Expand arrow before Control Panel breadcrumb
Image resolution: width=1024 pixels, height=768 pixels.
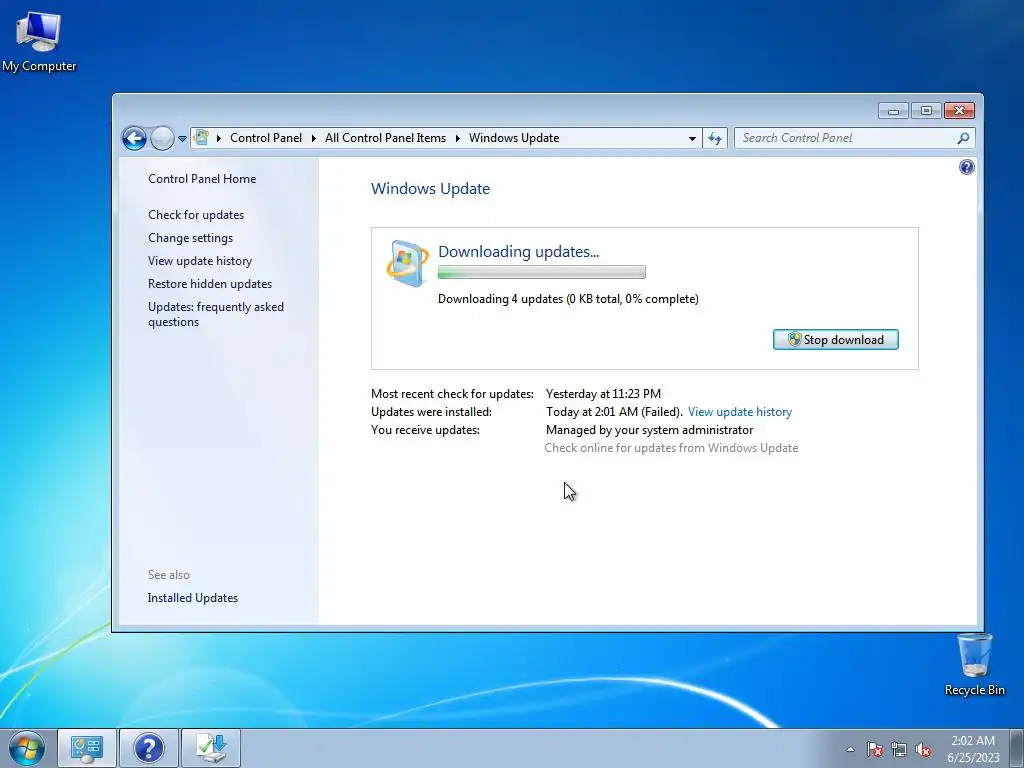[x=219, y=138]
